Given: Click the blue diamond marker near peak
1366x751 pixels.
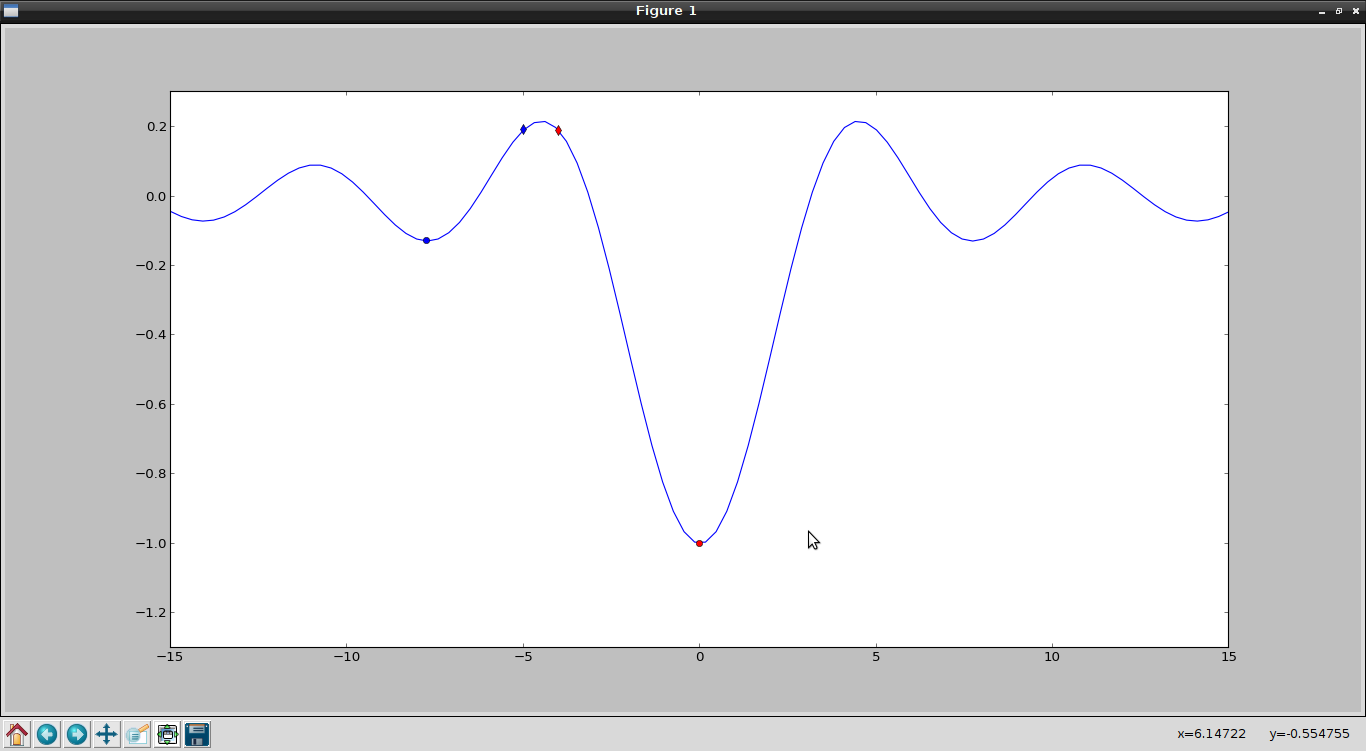Looking at the screenshot, I should (x=523, y=129).
